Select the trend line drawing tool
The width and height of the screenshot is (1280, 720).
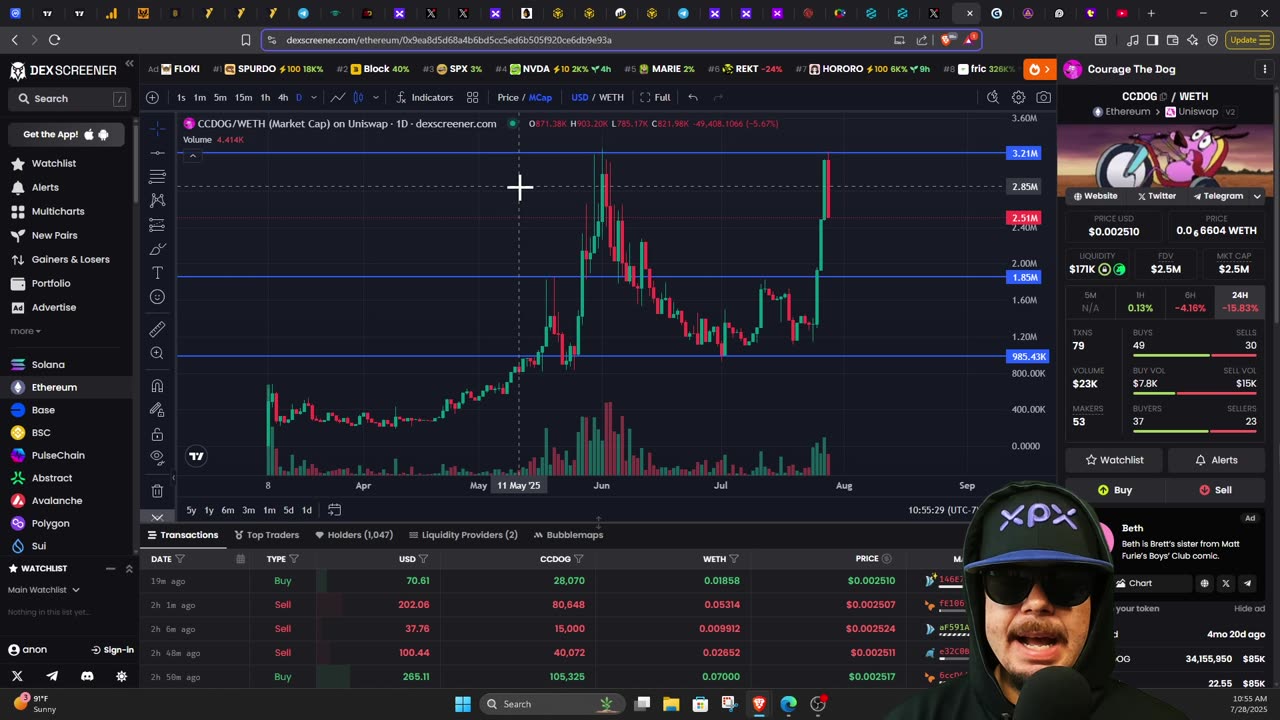157,152
